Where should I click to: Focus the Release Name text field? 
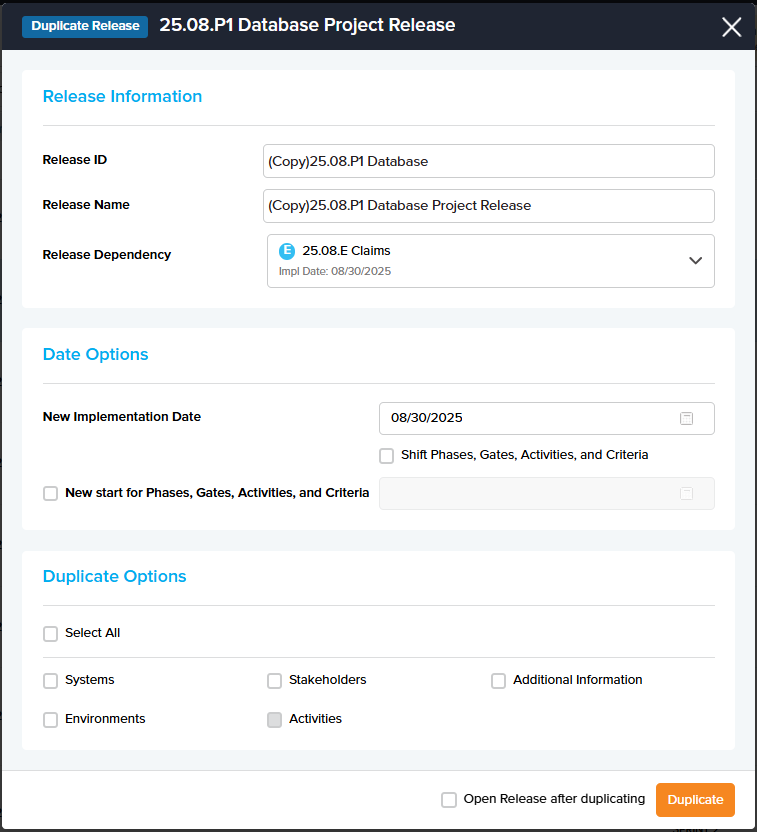[x=488, y=206]
